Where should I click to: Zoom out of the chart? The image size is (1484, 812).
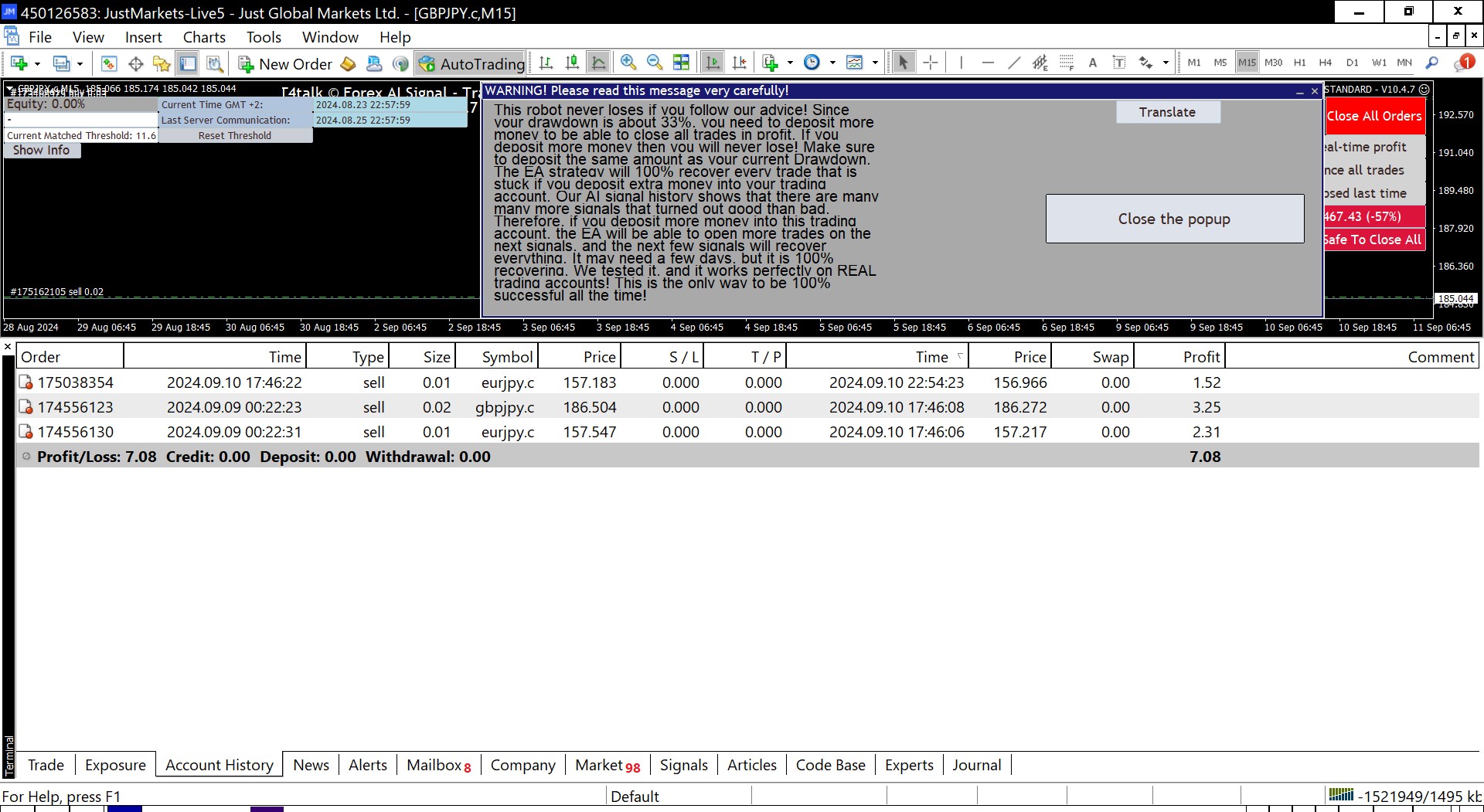coord(655,63)
